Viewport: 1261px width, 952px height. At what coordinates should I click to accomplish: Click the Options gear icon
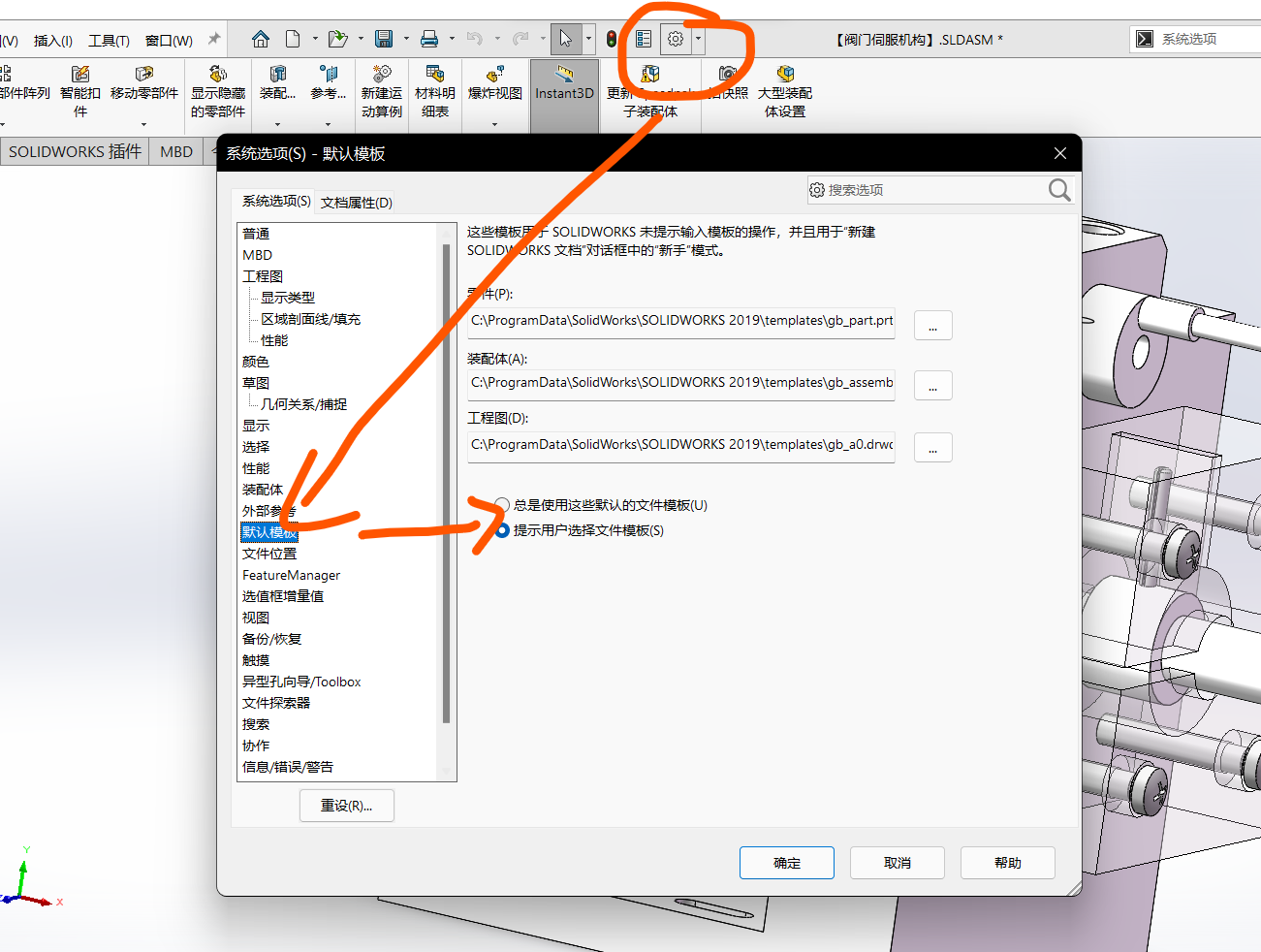tap(676, 39)
